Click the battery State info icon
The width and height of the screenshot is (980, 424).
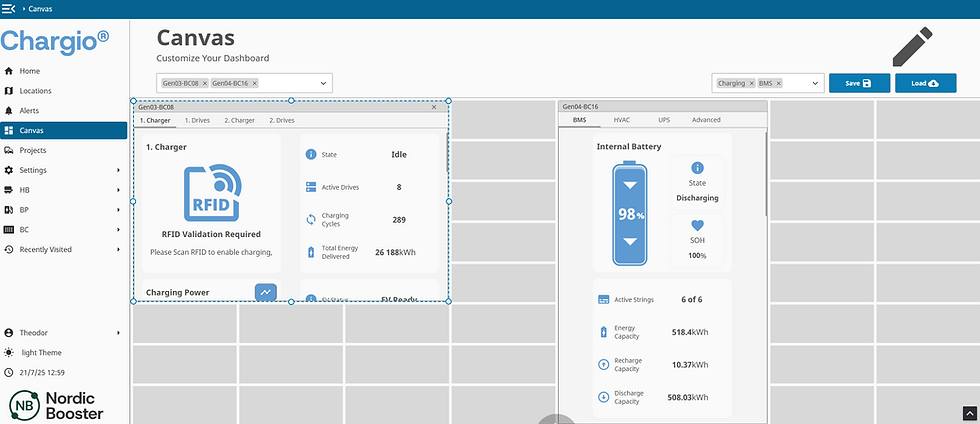[x=698, y=168]
